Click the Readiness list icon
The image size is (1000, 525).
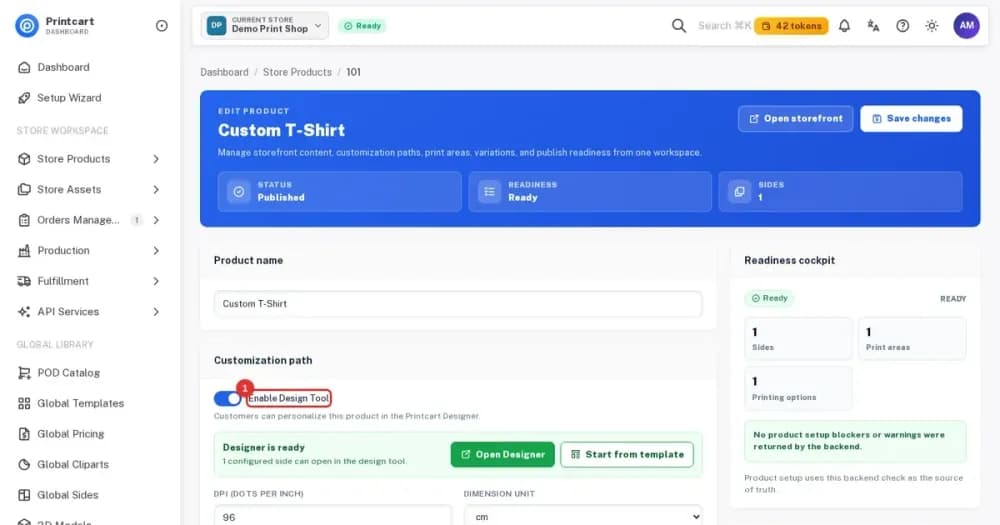coord(489,191)
